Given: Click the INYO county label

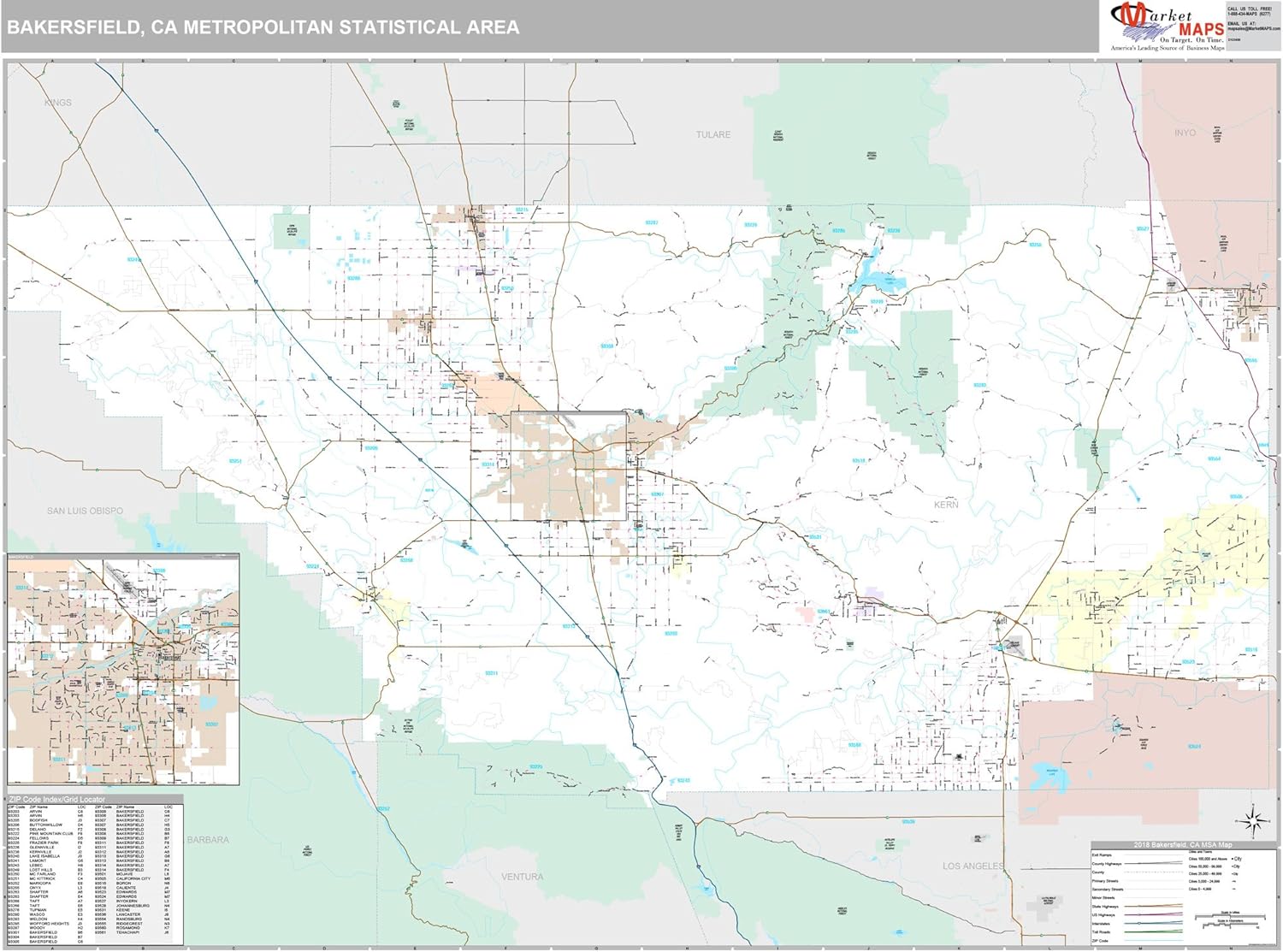Looking at the screenshot, I should pyautogui.click(x=1185, y=133).
